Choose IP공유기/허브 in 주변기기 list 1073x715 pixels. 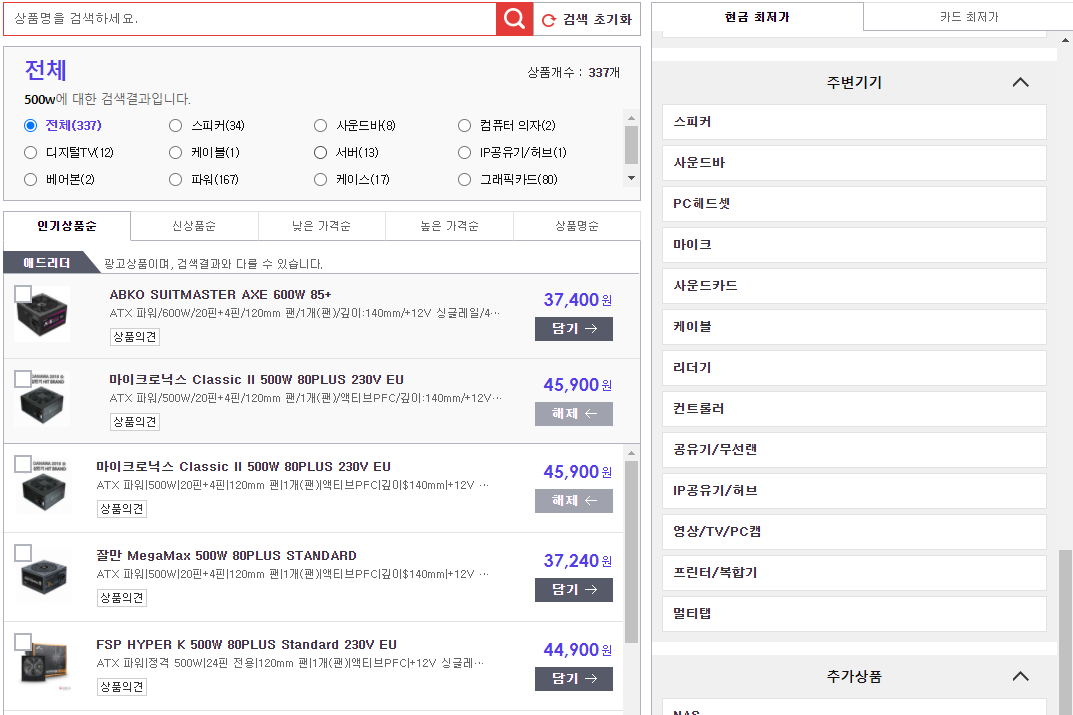854,491
